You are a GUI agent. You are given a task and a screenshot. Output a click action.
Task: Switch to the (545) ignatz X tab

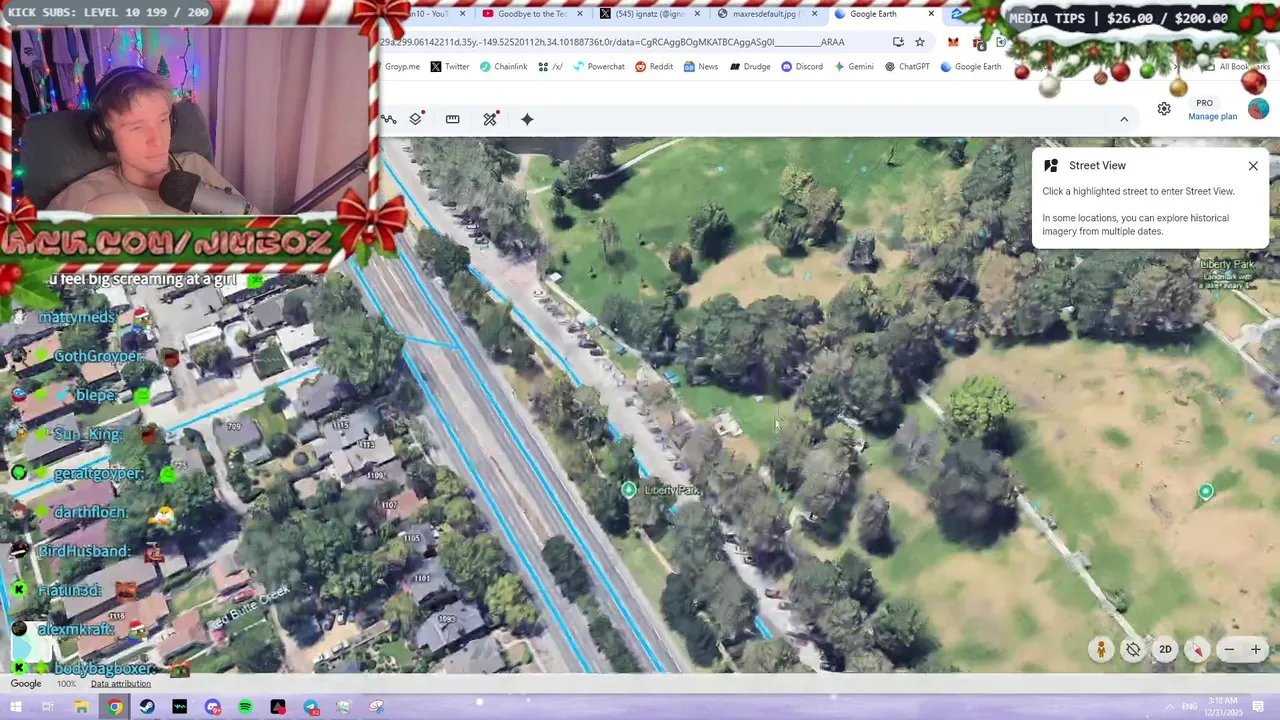tap(650, 14)
